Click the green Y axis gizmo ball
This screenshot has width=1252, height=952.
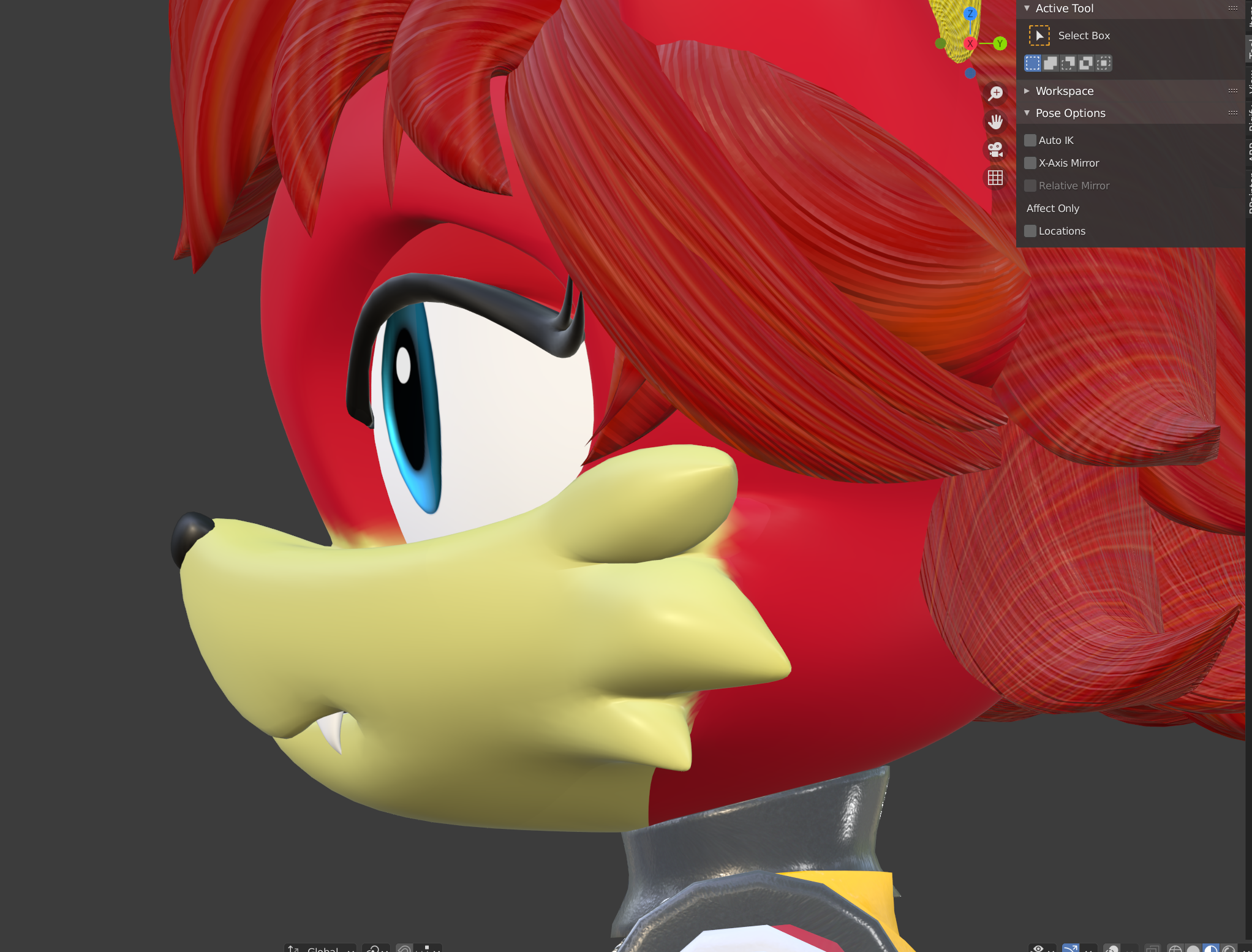(1000, 43)
